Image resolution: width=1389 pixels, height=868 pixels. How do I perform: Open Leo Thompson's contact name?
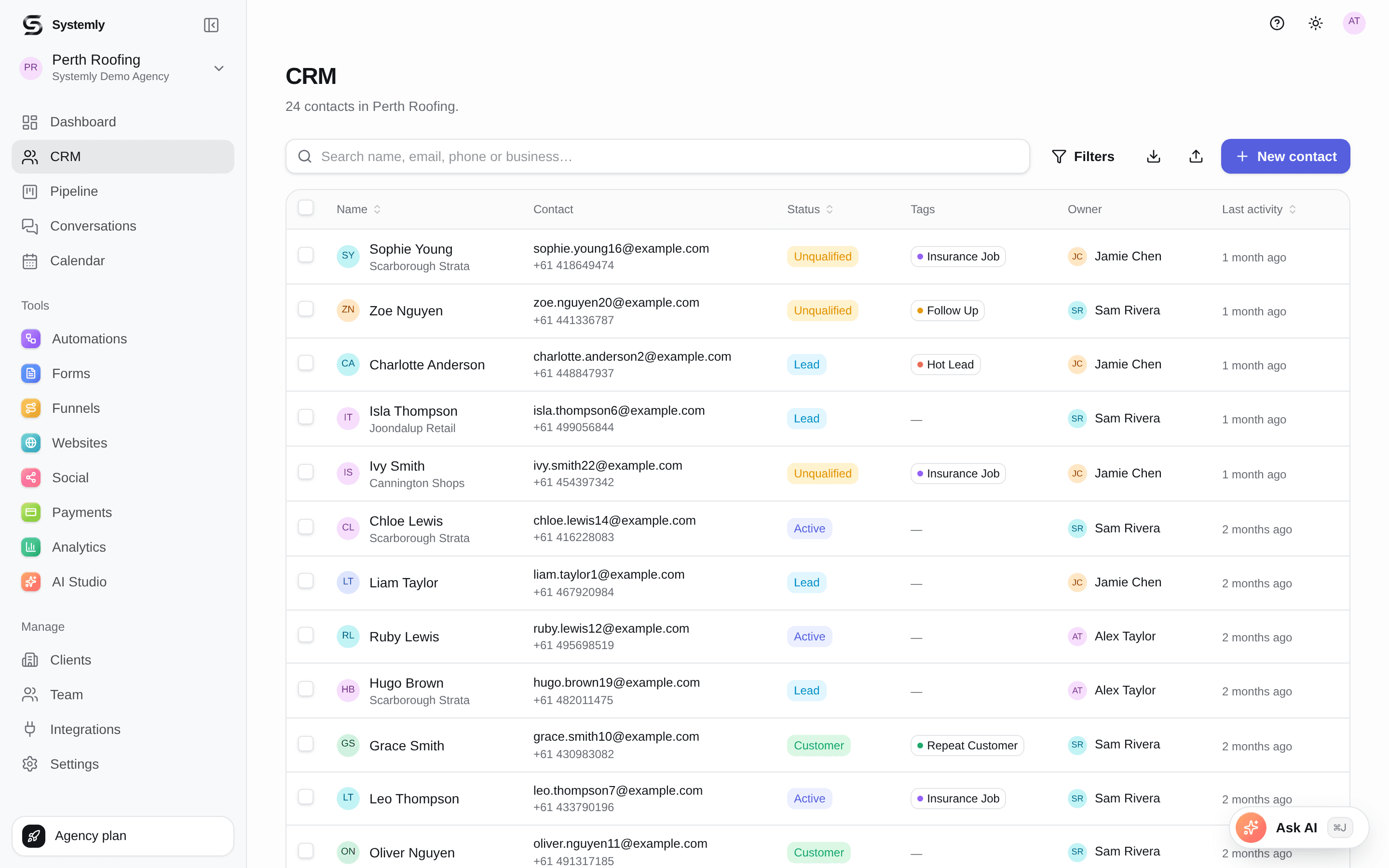[x=414, y=799]
